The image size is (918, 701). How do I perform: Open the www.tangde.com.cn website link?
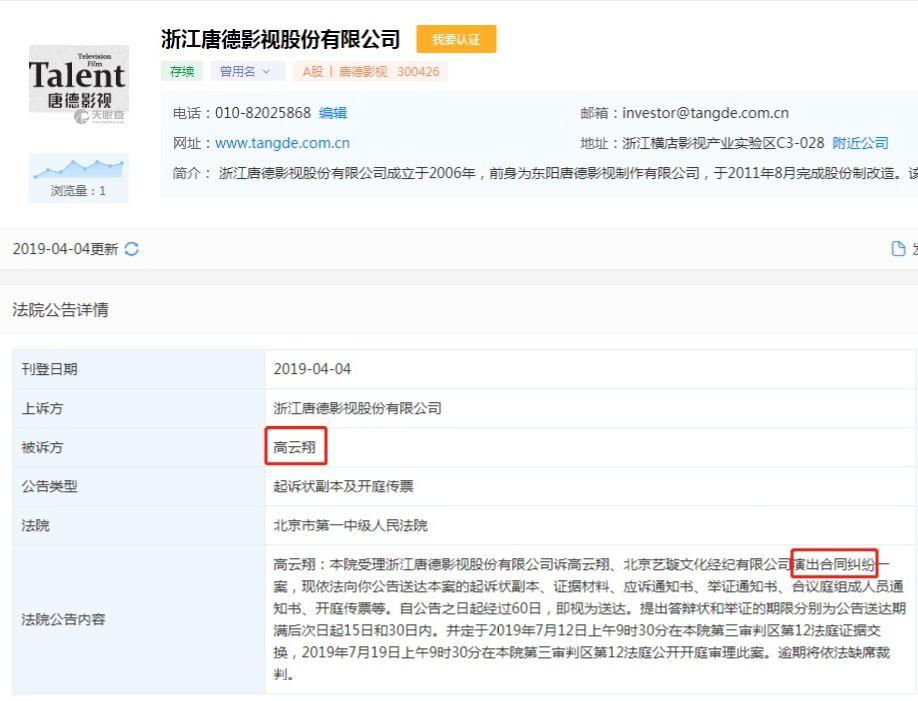(x=282, y=143)
